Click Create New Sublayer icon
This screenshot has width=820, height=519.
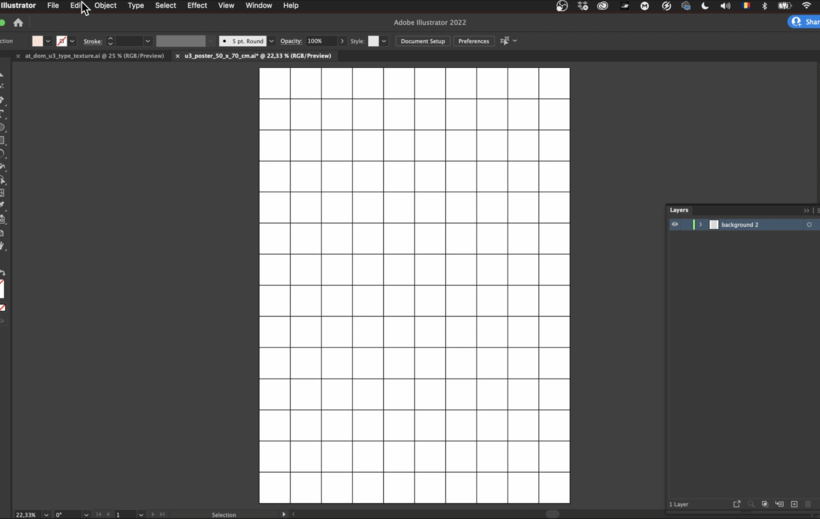pyautogui.click(x=779, y=504)
